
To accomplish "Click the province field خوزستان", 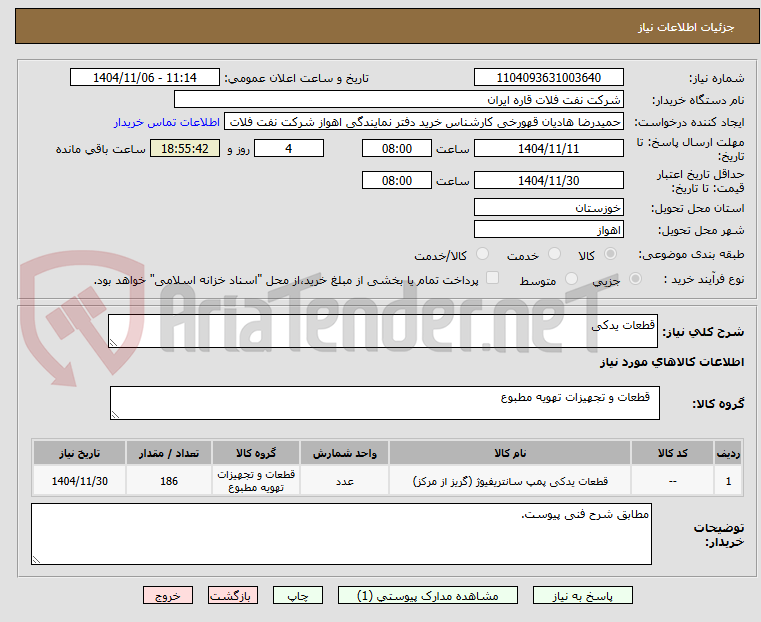I will [548, 207].
